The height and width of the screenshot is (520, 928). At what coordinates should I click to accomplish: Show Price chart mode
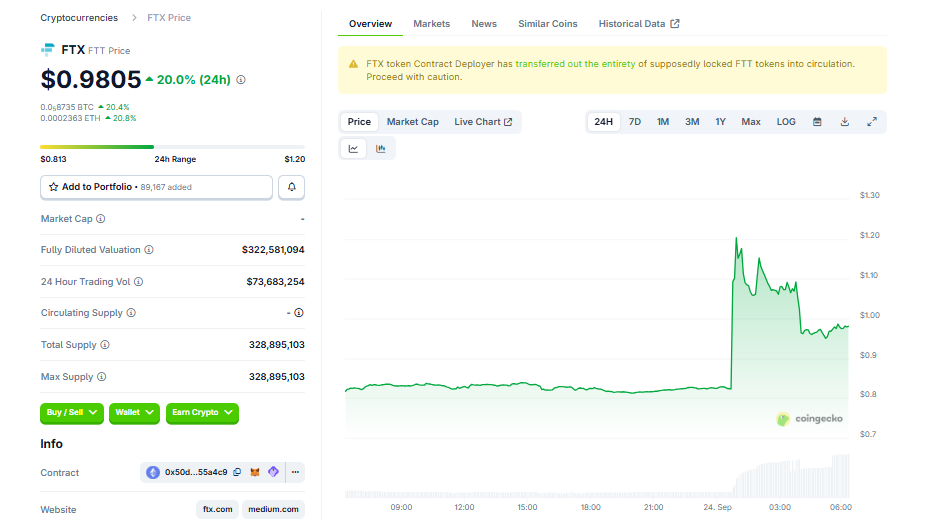click(x=359, y=122)
